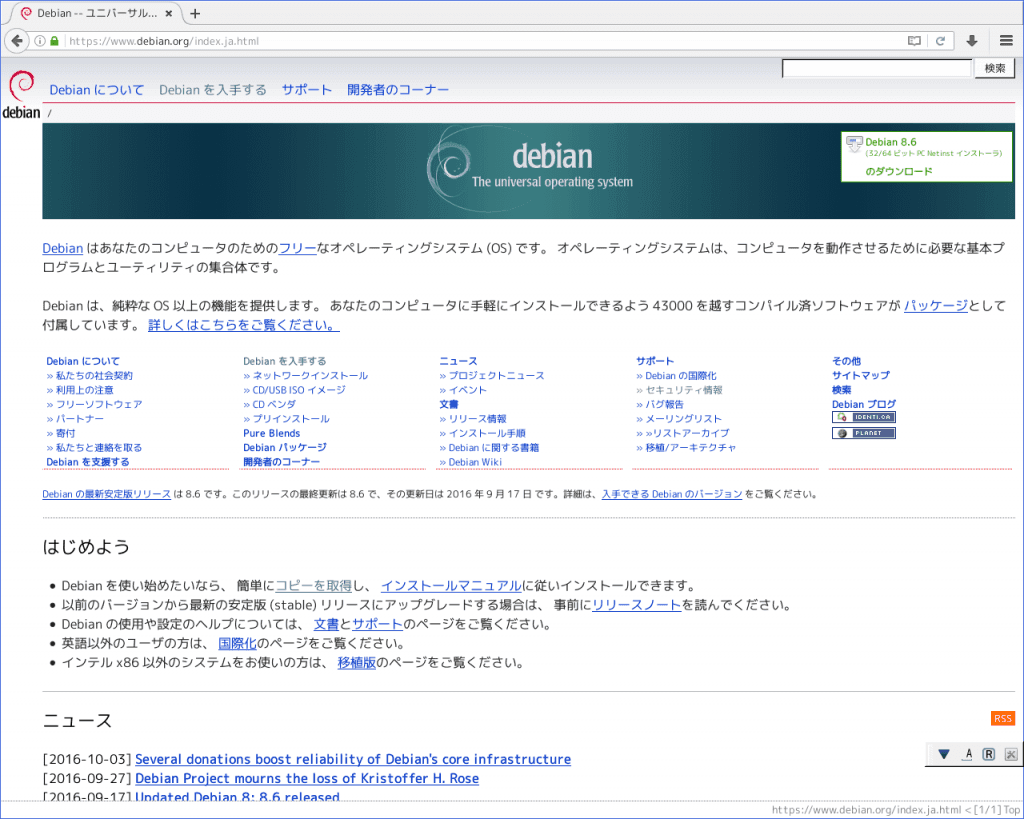Click the Debian swirl logo top left
Screen dimensions: 1024x819
[x=20, y=86]
